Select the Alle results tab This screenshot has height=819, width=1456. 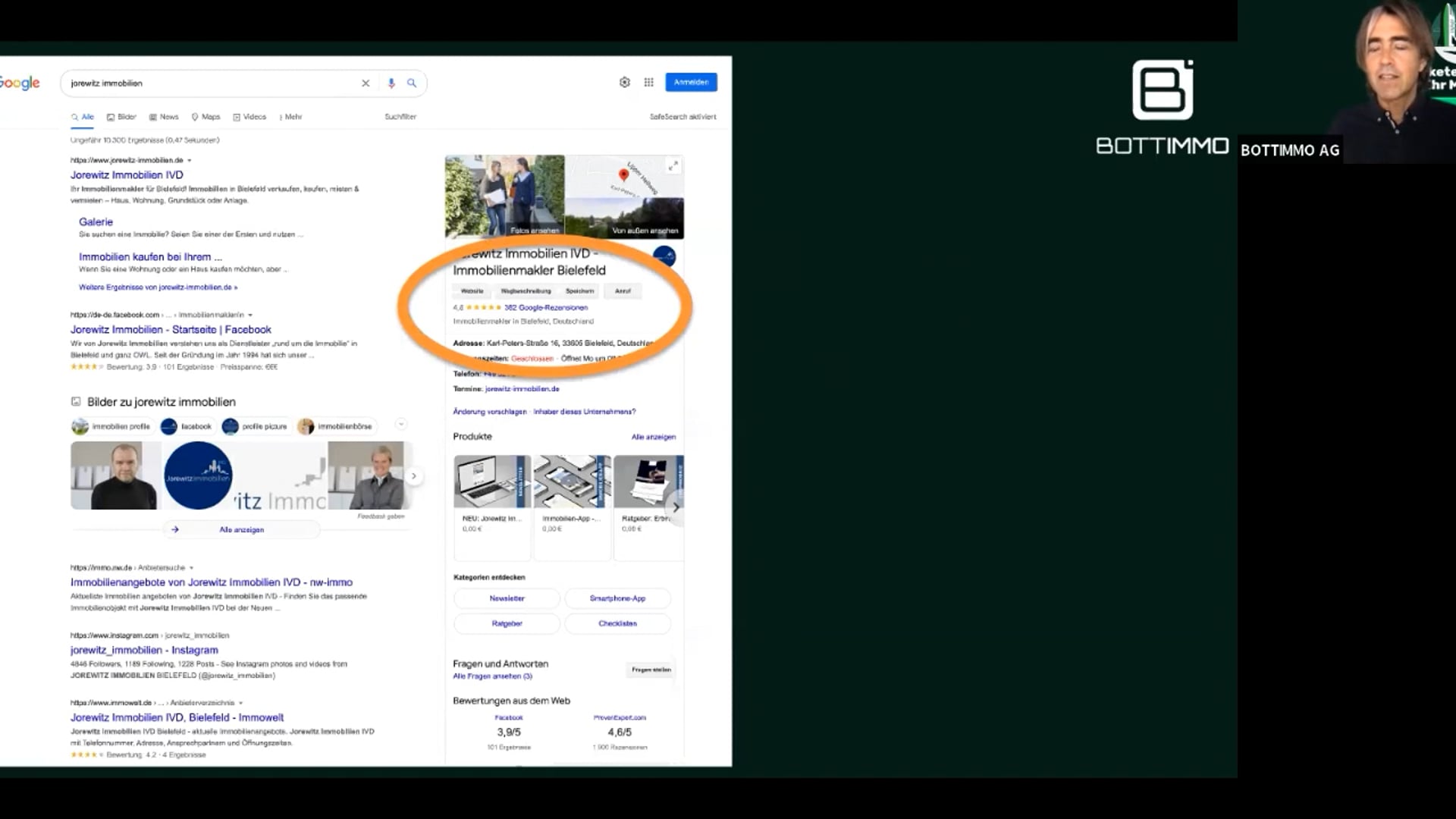coord(83,117)
